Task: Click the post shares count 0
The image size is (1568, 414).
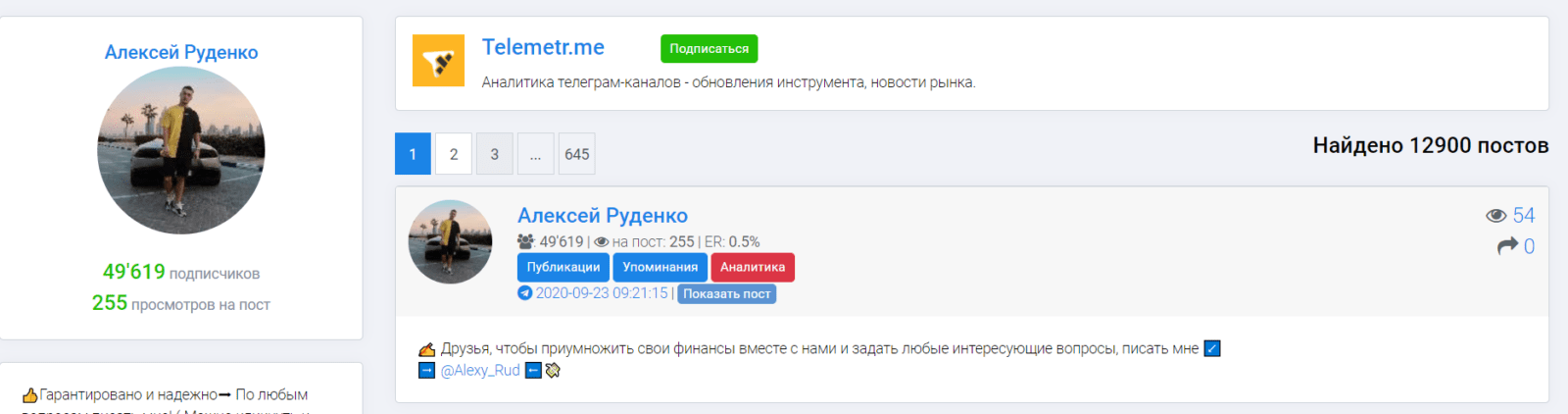Action: click(x=1529, y=246)
